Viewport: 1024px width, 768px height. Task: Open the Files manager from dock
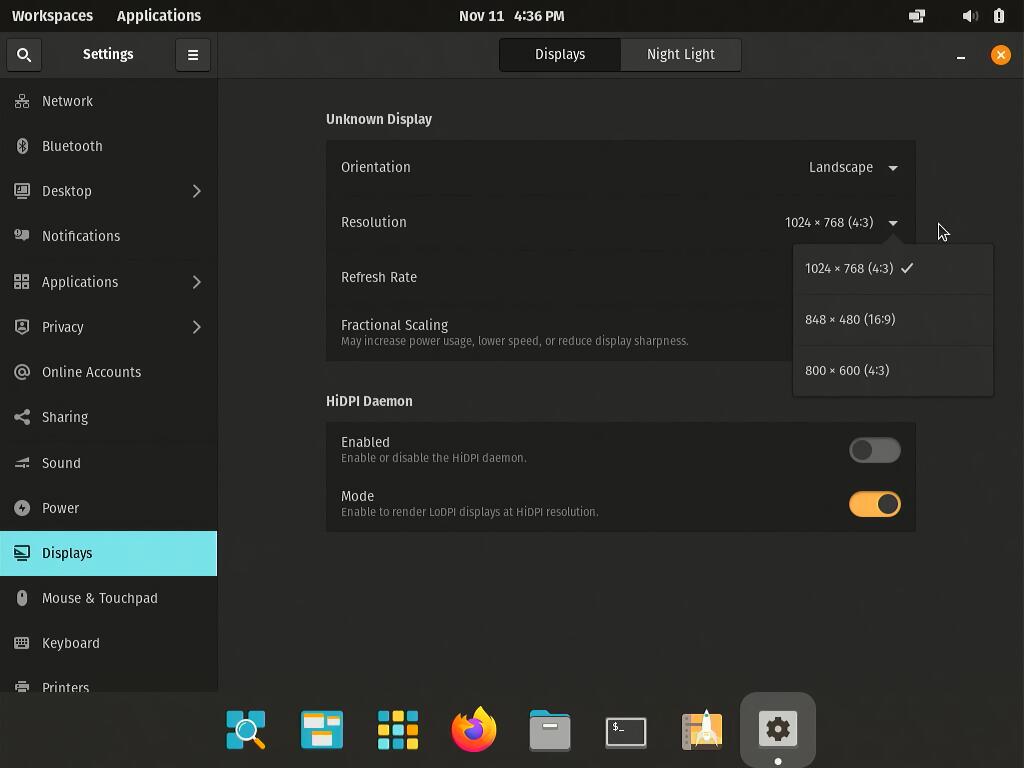550,730
